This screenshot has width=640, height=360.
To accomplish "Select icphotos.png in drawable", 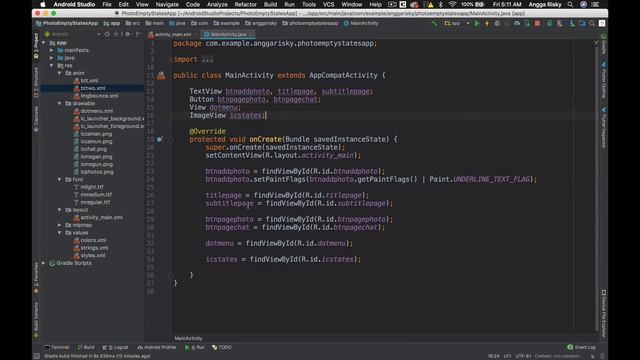I will [97, 172].
